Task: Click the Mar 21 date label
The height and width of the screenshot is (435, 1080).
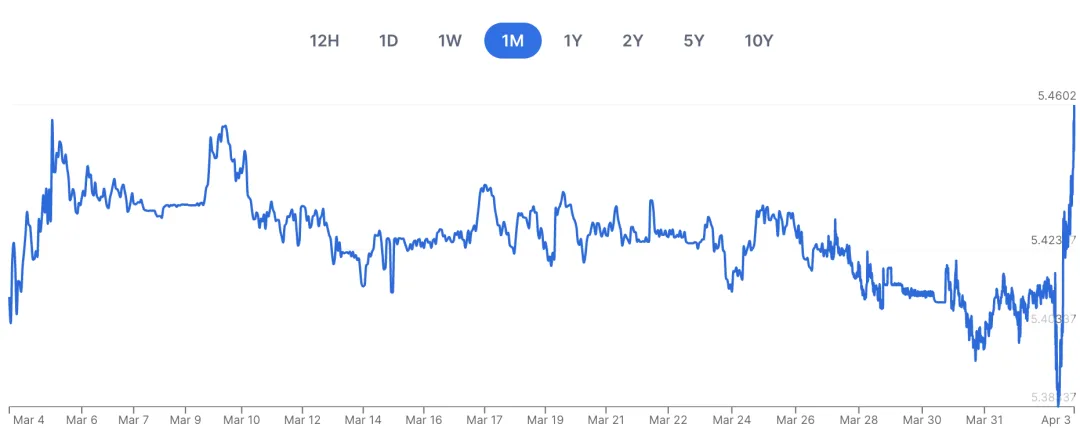Action: 606,420
